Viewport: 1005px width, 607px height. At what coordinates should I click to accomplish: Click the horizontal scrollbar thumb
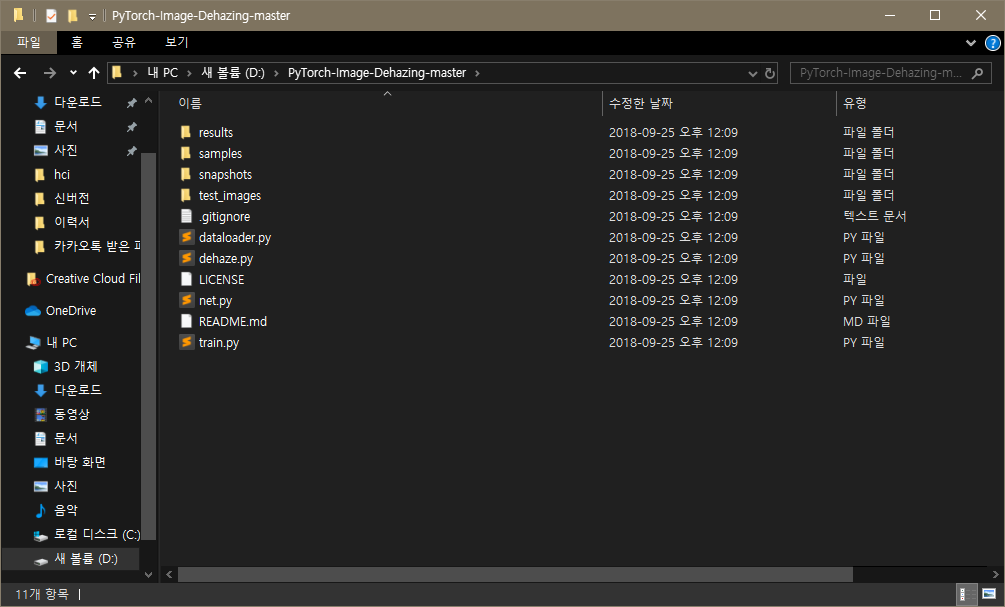(x=515, y=574)
